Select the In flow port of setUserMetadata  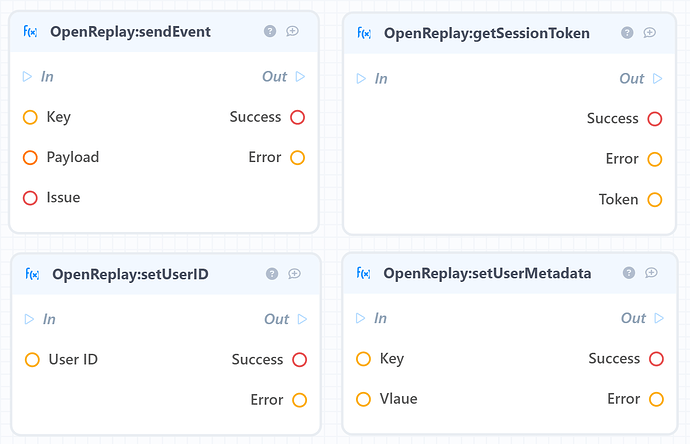pyautogui.click(x=360, y=318)
